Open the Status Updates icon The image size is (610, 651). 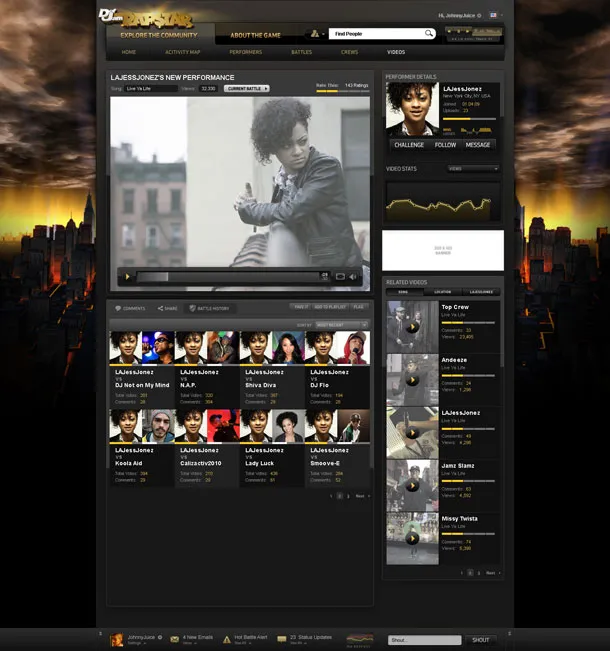pos(281,638)
